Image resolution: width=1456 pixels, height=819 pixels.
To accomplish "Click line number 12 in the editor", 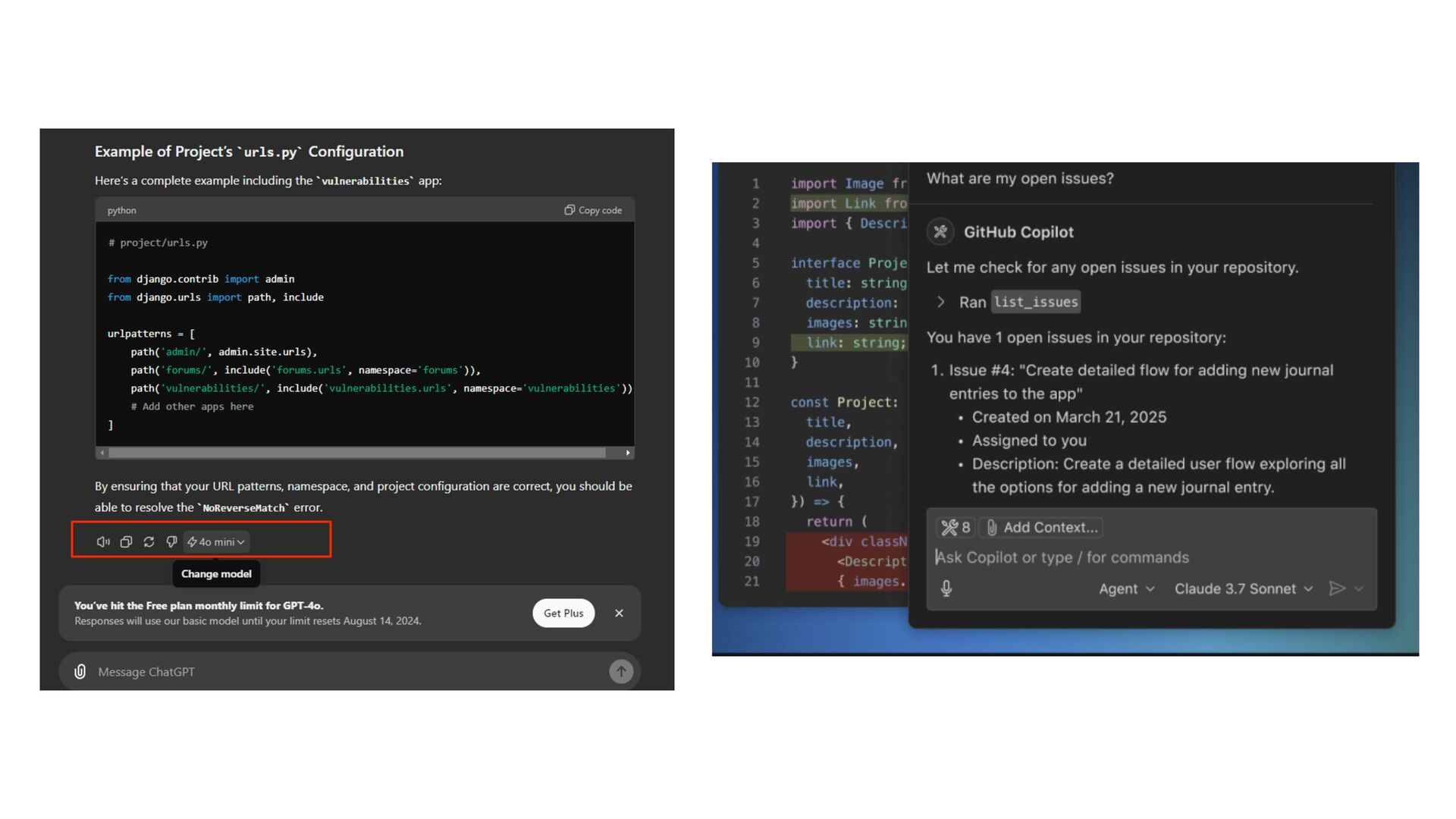I will click(752, 402).
